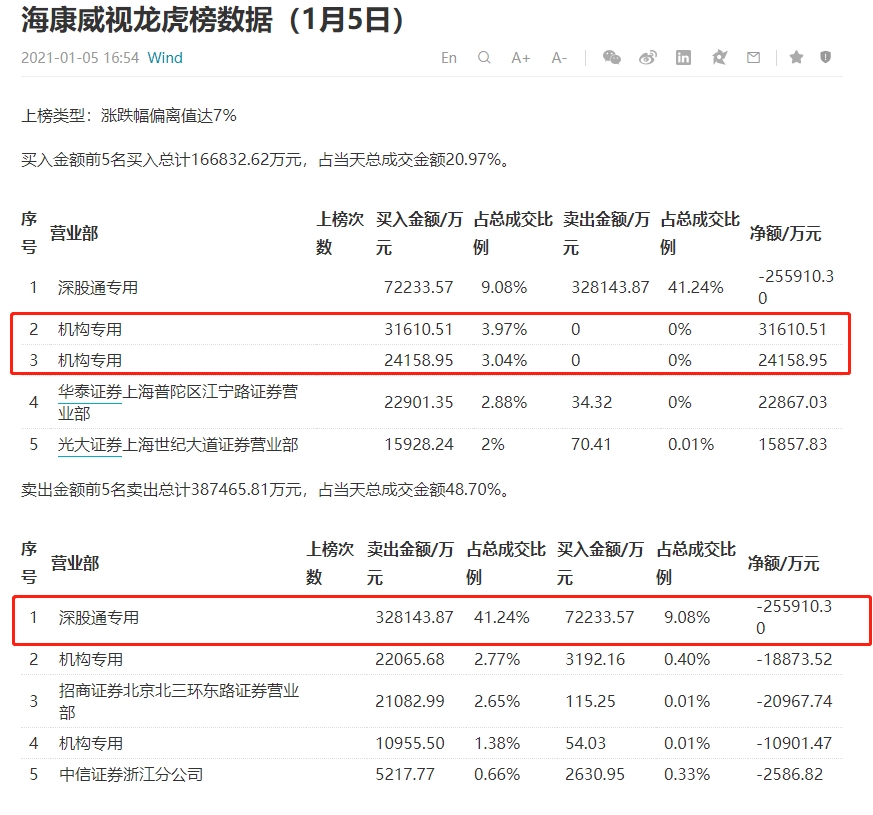Share article to LinkedIn
Image resolution: width=873 pixels, height=815 pixels.
click(683, 57)
